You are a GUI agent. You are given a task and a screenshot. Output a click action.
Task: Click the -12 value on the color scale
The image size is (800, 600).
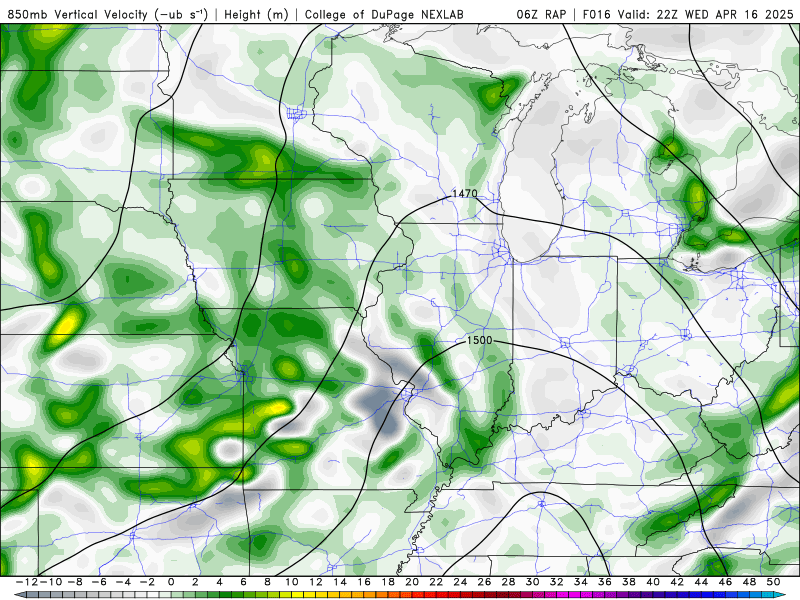pos(26,582)
